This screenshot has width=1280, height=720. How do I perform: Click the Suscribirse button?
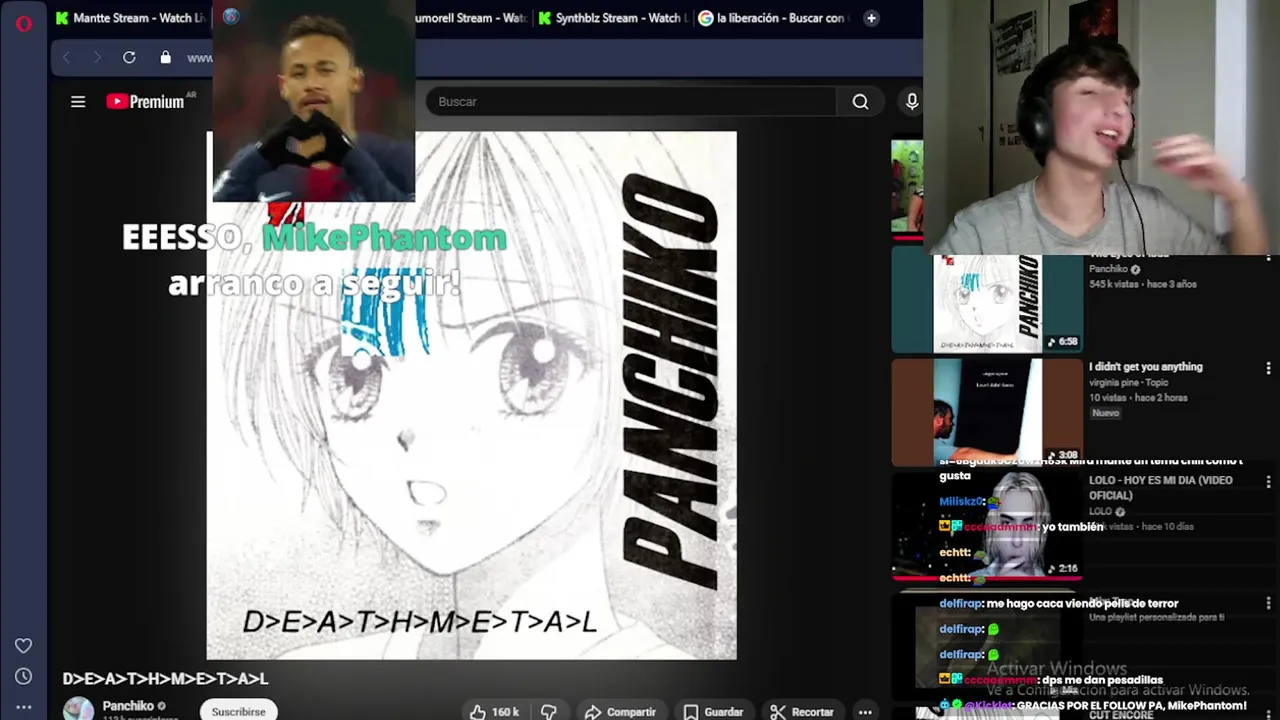(238, 711)
